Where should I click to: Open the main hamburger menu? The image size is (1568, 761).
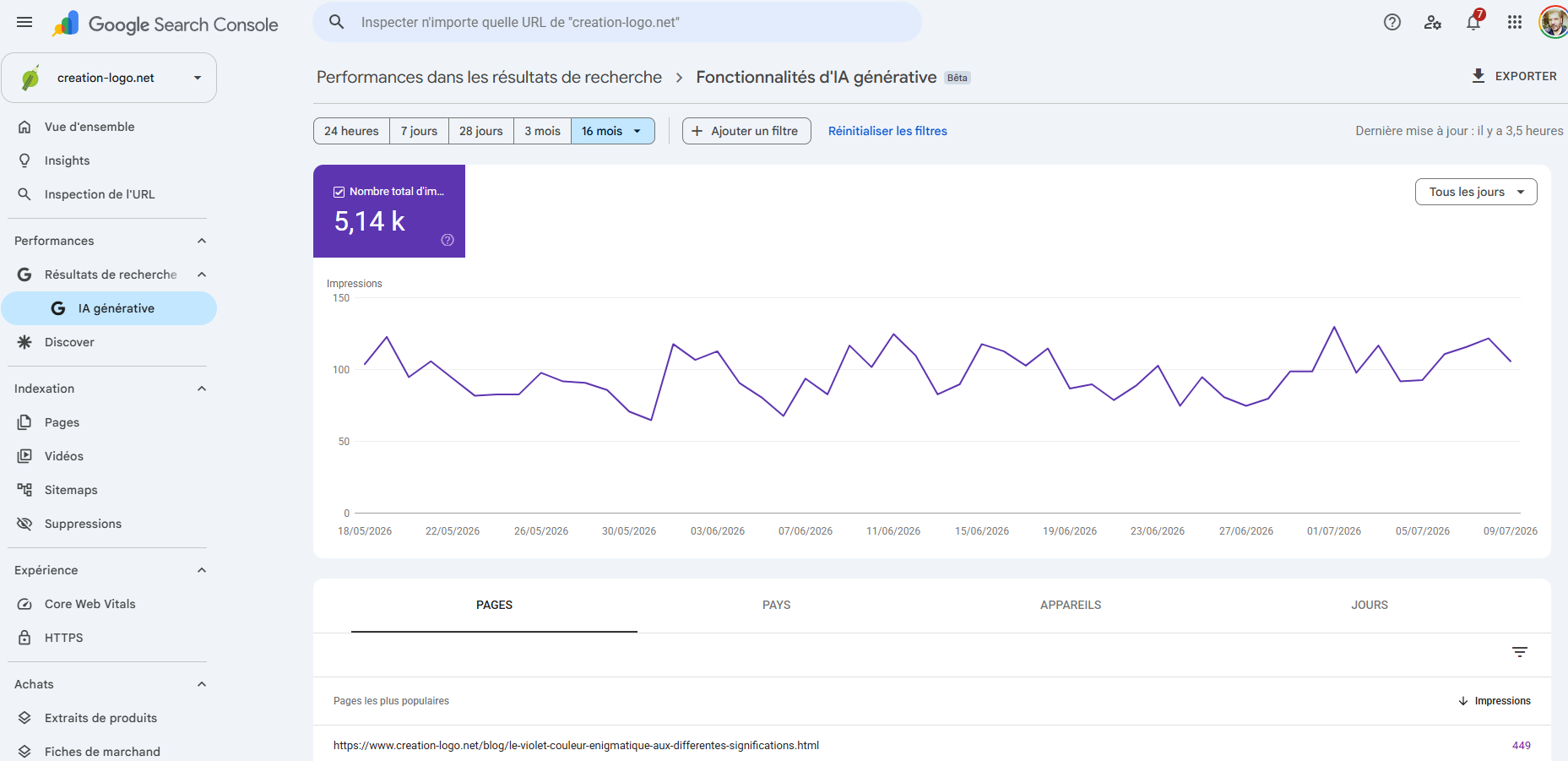(24, 22)
